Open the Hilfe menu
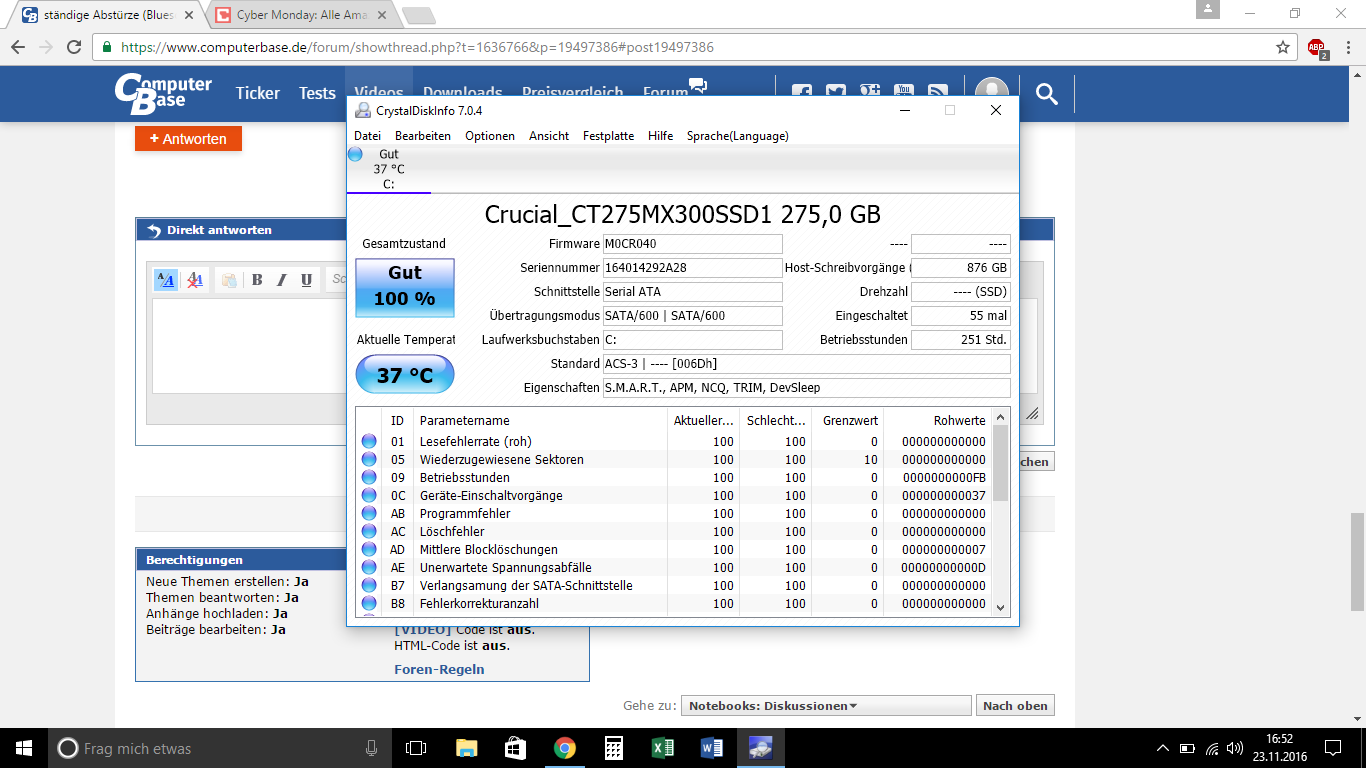The width and height of the screenshot is (1366, 768). coord(660,136)
